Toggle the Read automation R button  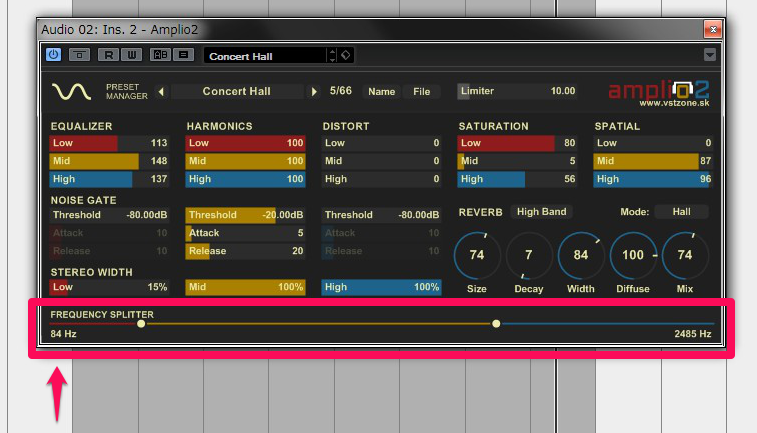(108, 55)
